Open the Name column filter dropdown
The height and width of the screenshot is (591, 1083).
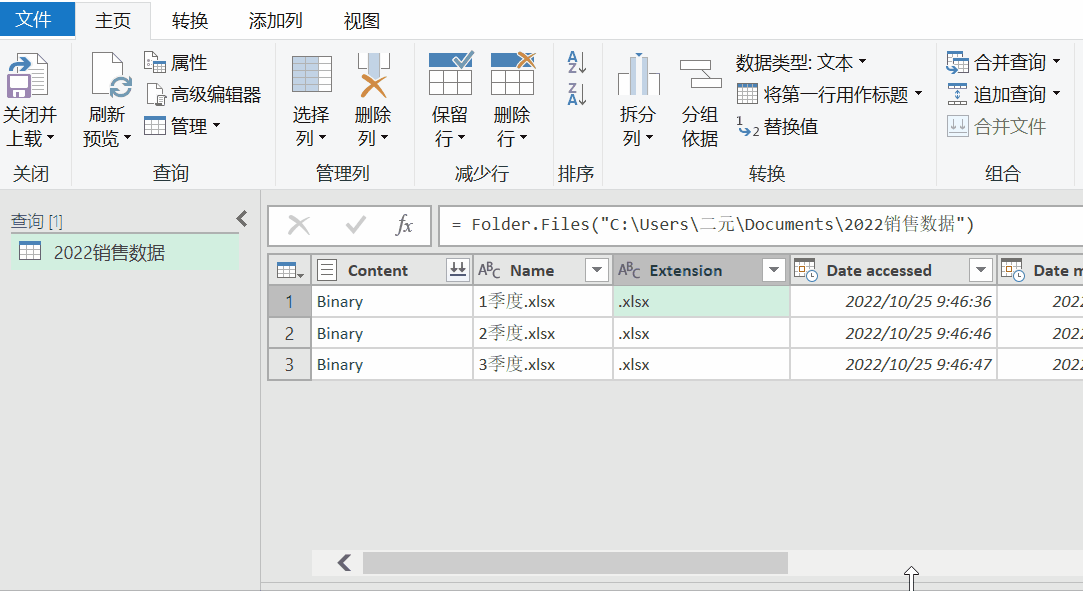(x=596, y=270)
